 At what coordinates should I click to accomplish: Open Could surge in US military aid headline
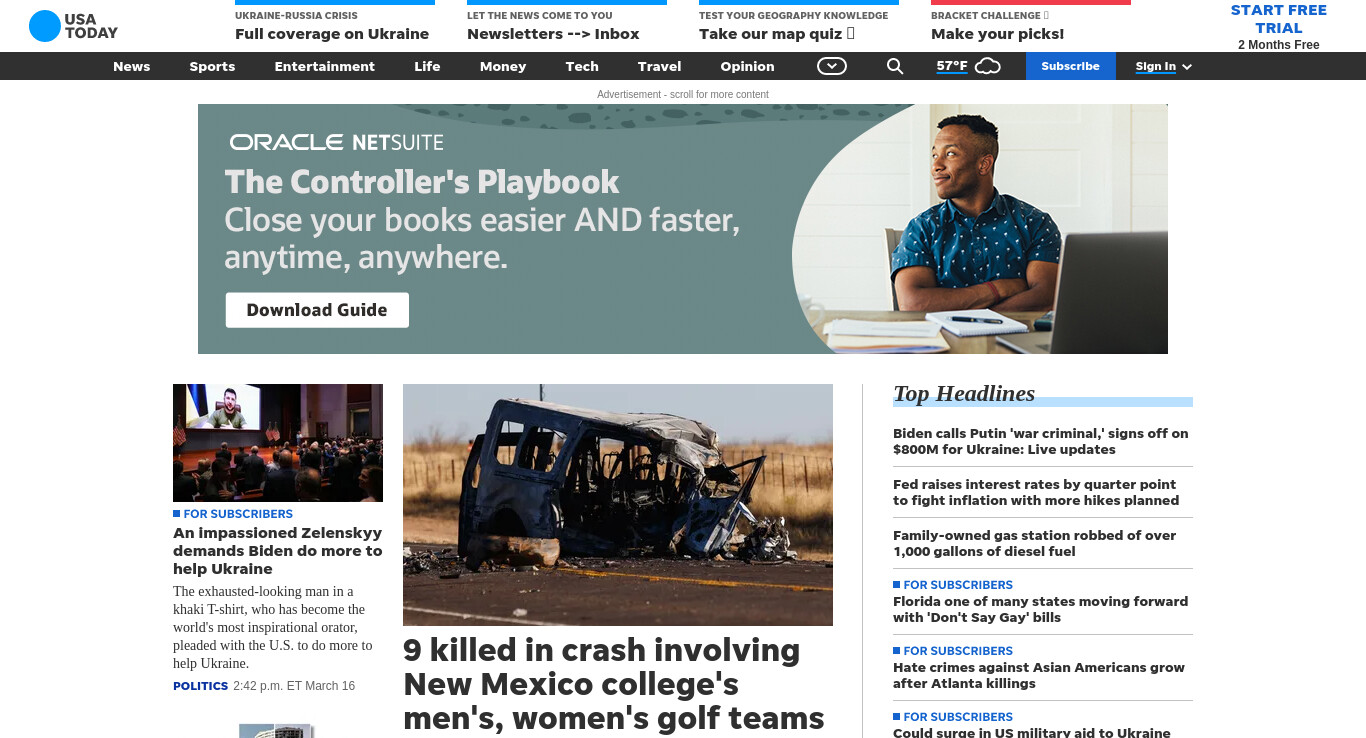coord(1032,732)
